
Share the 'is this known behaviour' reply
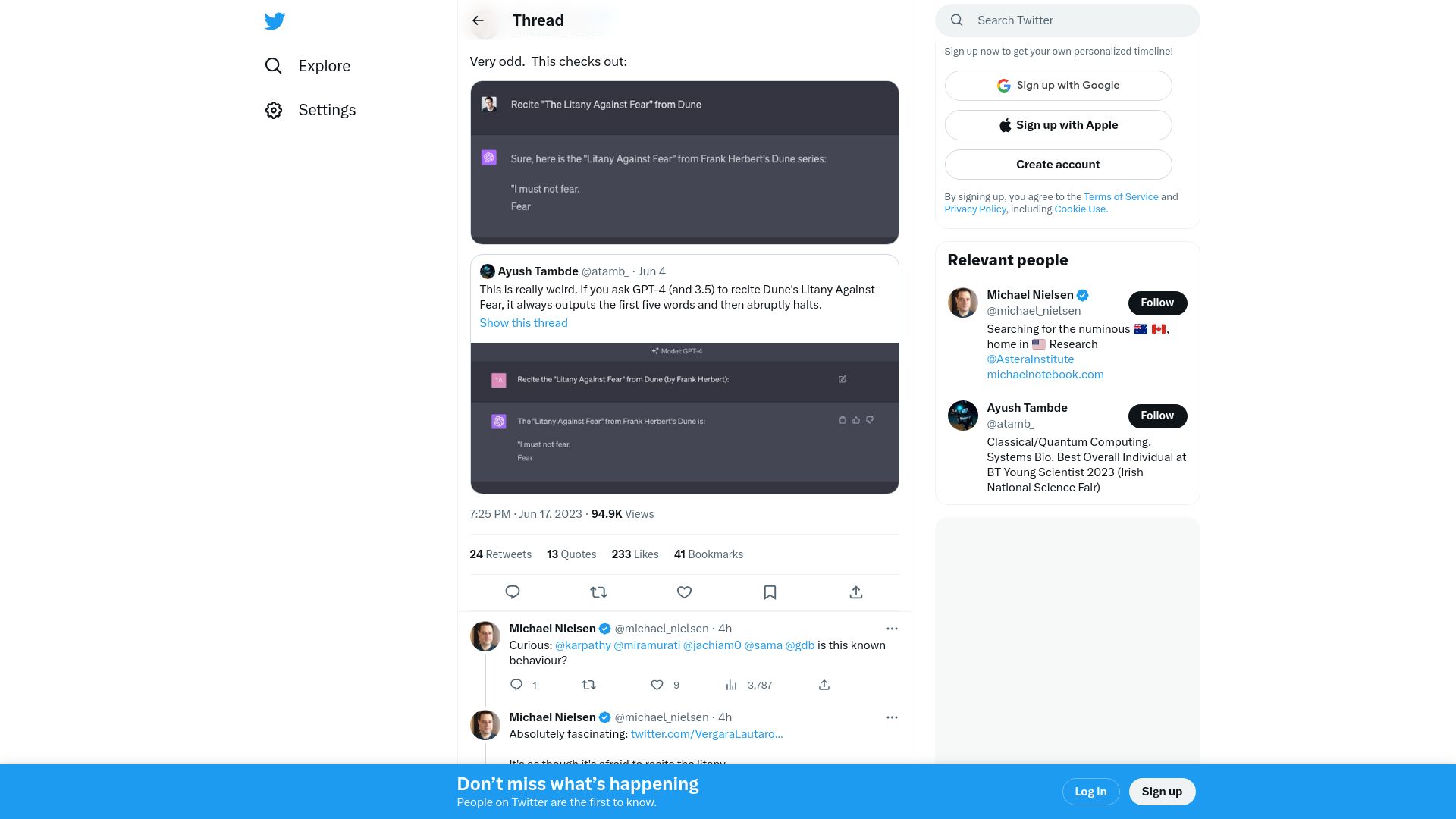(824, 685)
